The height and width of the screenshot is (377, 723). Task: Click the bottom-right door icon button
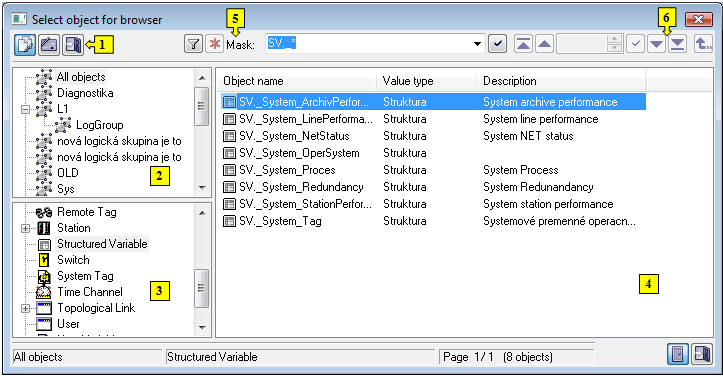tap(677, 354)
